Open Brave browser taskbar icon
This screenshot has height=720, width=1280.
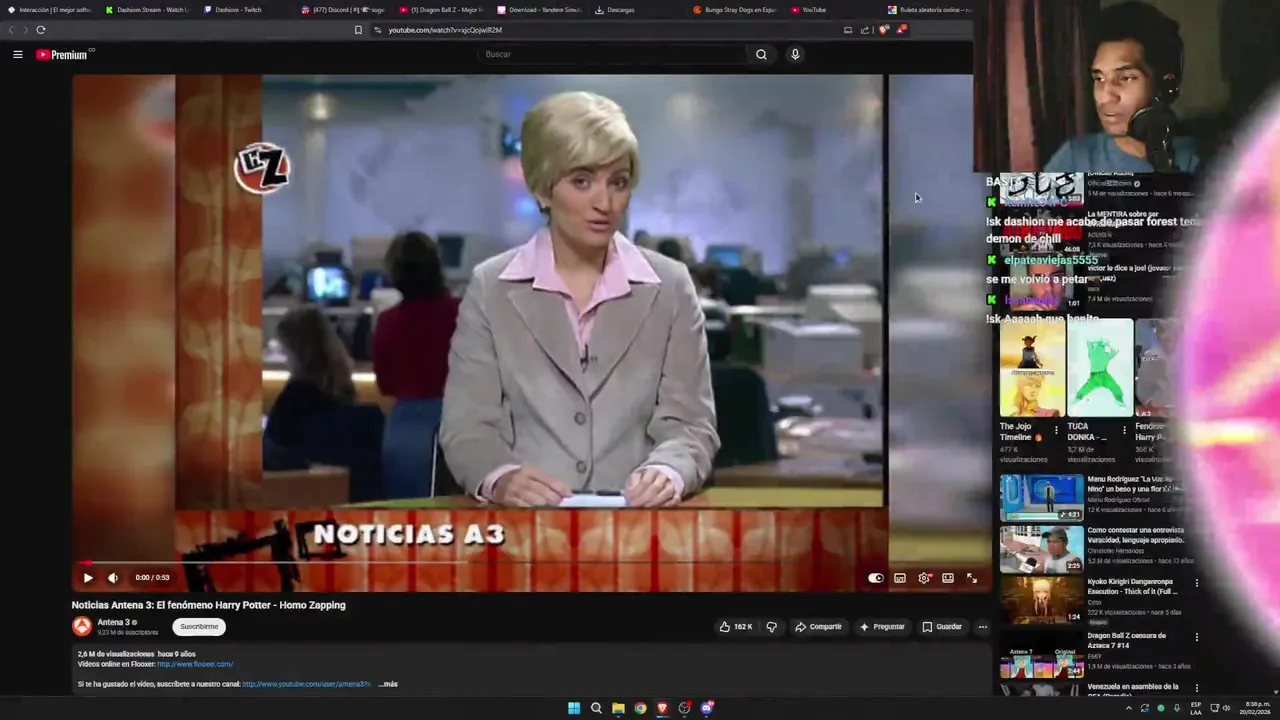click(x=662, y=708)
